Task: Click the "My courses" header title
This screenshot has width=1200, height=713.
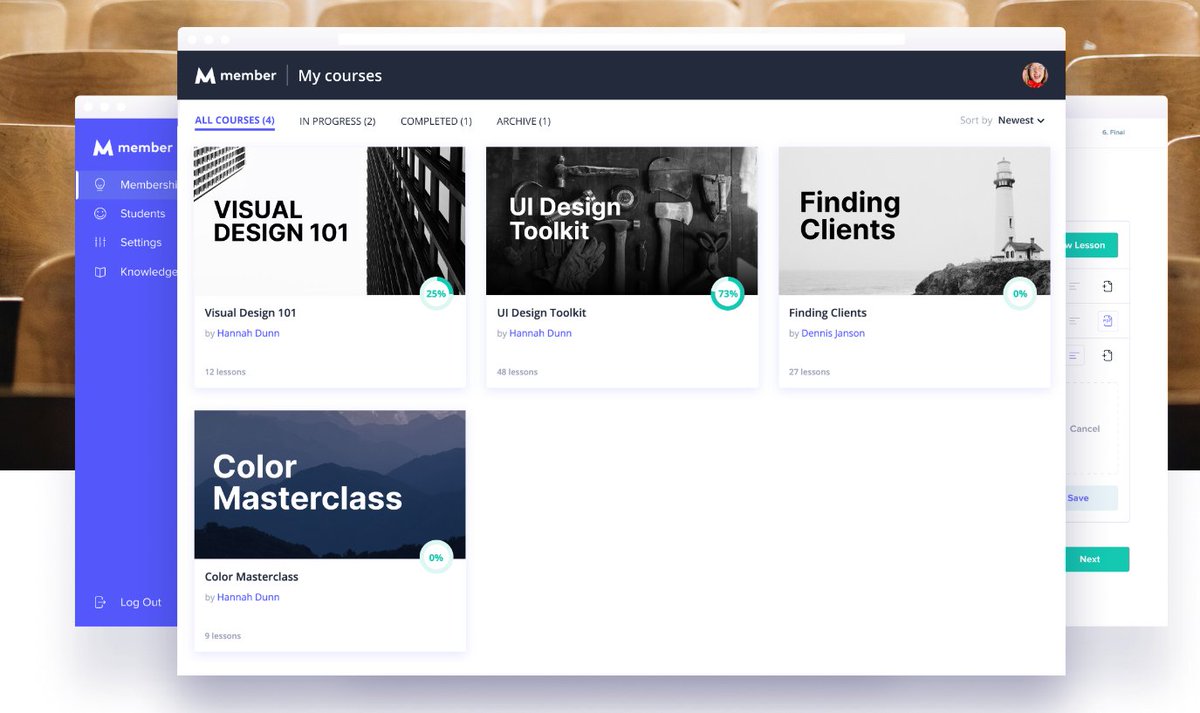Action: coord(340,76)
